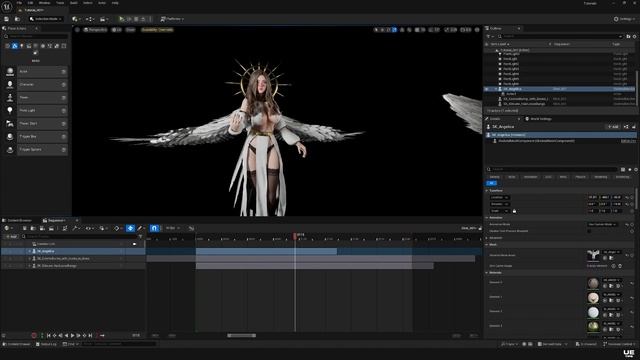
Task: Open the Window menu
Action: [x=44, y=2]
